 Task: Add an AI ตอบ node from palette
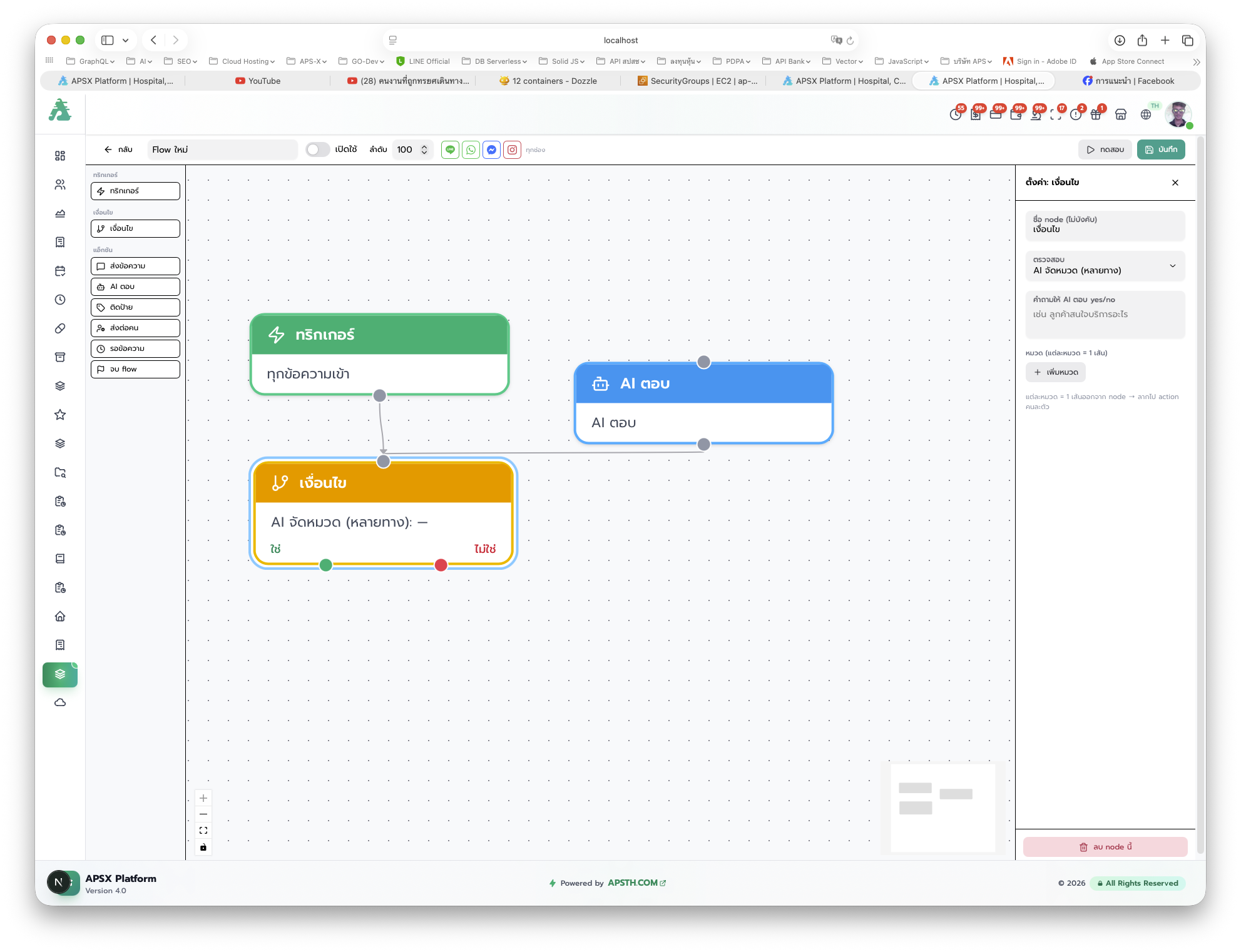coord(135,286)
